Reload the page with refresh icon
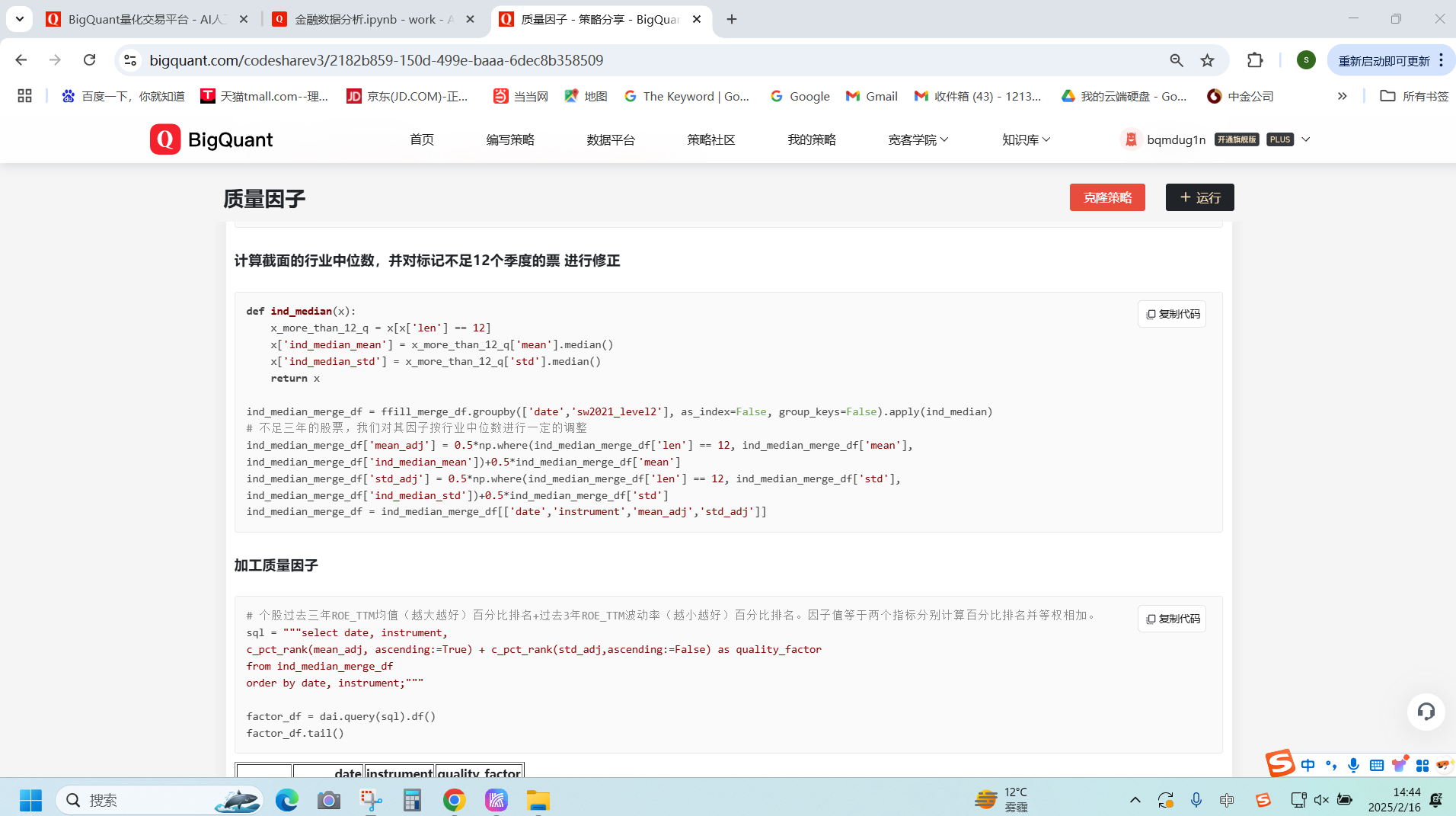The width and height of the screenshot is (1456, 816). point(90,60)
